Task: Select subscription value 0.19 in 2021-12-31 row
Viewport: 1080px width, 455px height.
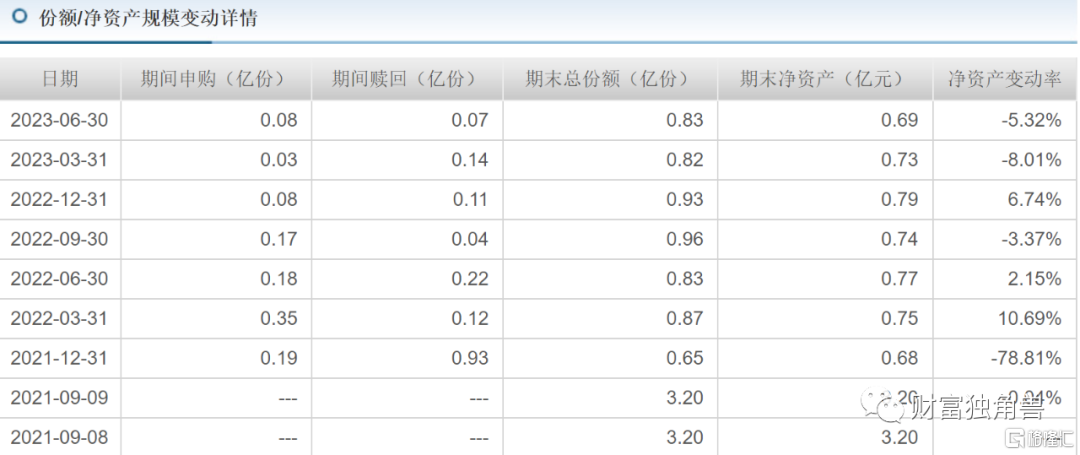Action: click(279, 358)
